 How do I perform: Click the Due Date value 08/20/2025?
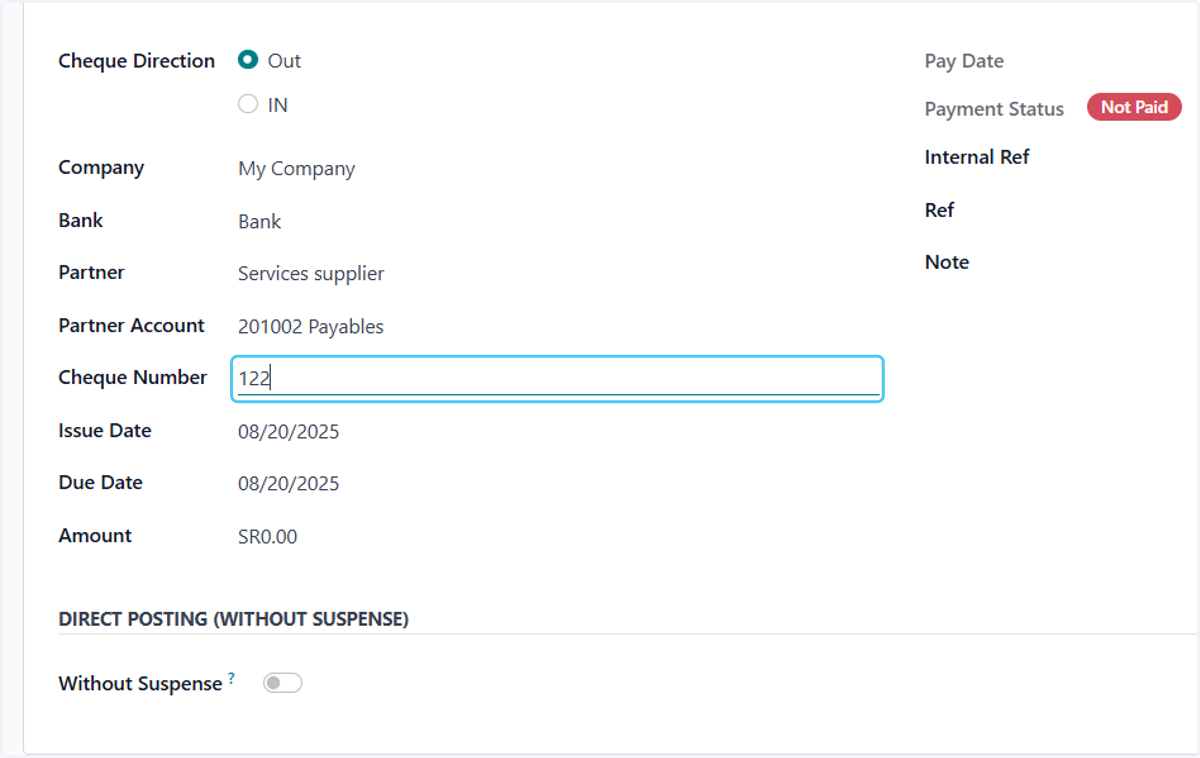[x=288, y=483]
